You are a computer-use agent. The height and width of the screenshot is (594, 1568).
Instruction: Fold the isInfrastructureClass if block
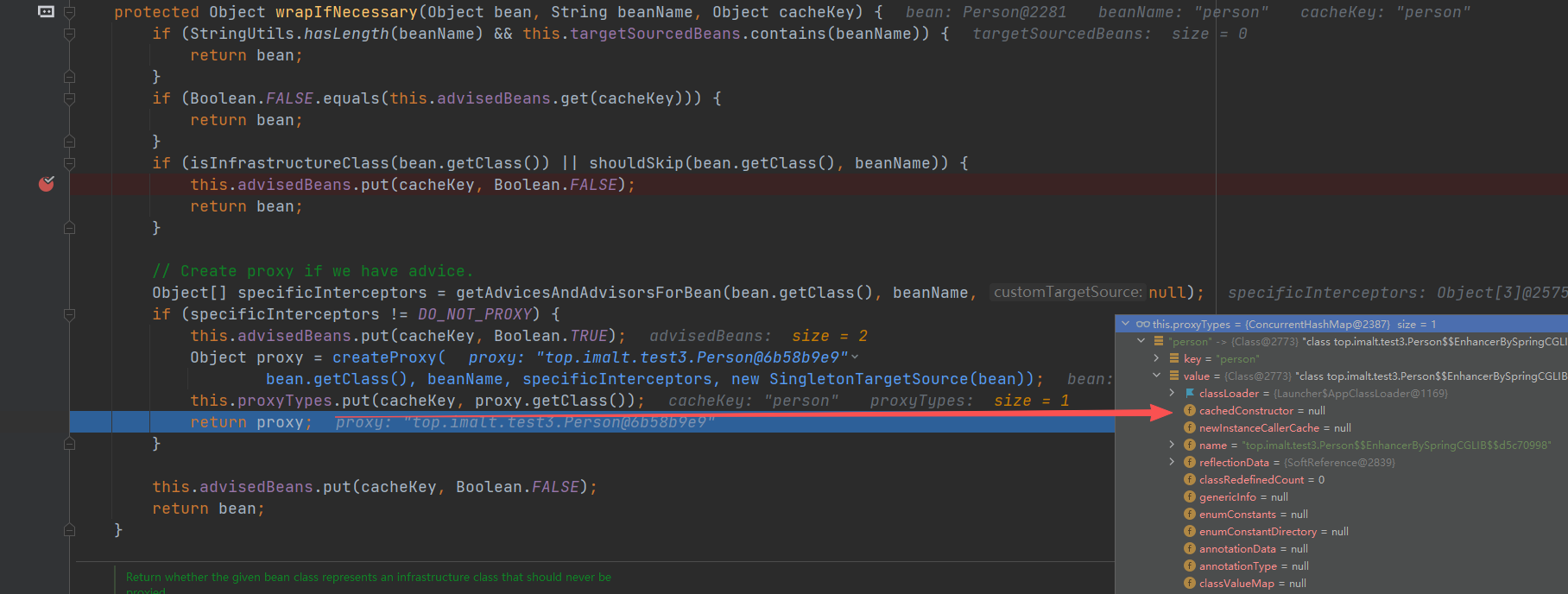[x=70, y=163]
